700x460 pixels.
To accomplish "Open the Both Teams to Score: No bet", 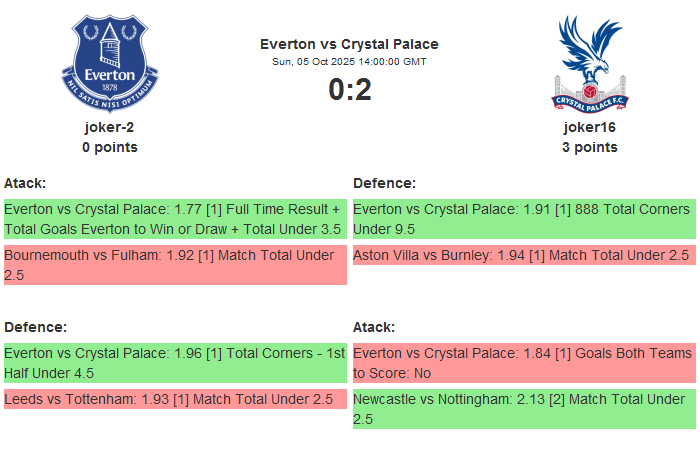I will 524,363.
